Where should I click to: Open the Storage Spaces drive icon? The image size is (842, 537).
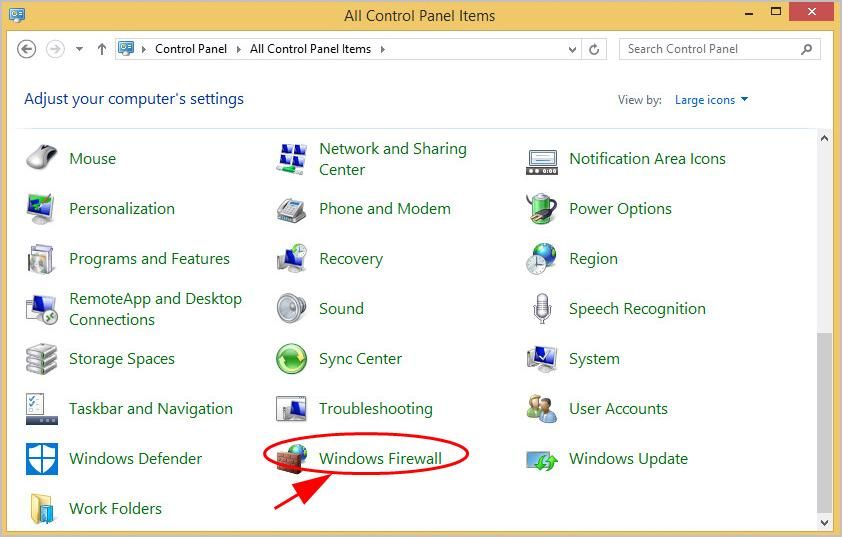(42, 359)
